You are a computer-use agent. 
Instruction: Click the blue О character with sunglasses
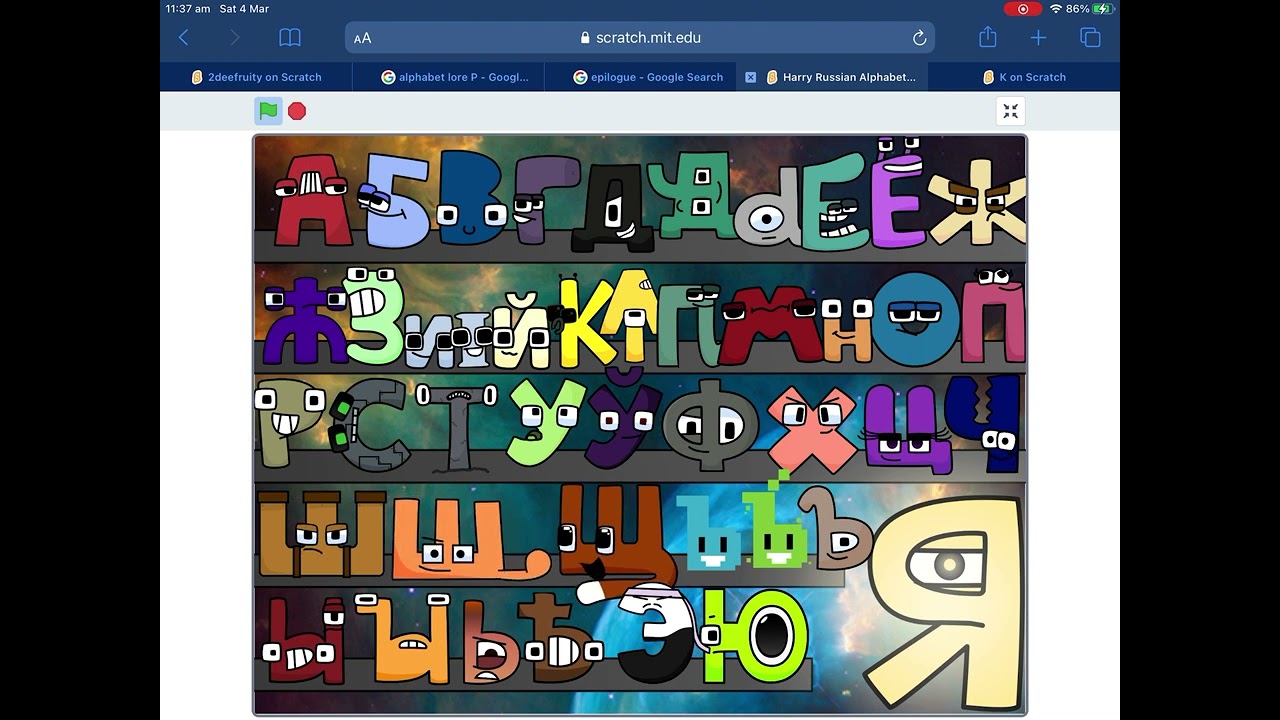tap(915, 318)
